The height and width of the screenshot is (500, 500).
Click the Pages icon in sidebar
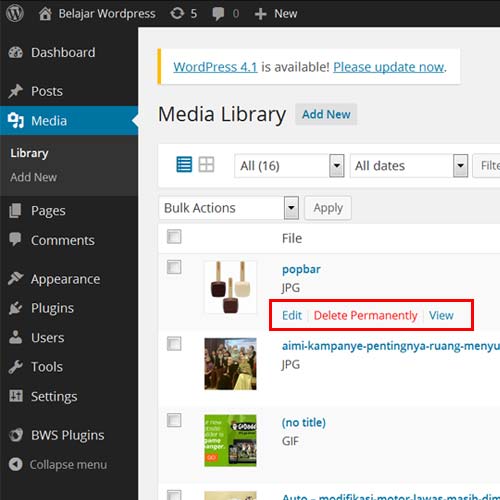point(15,211)
